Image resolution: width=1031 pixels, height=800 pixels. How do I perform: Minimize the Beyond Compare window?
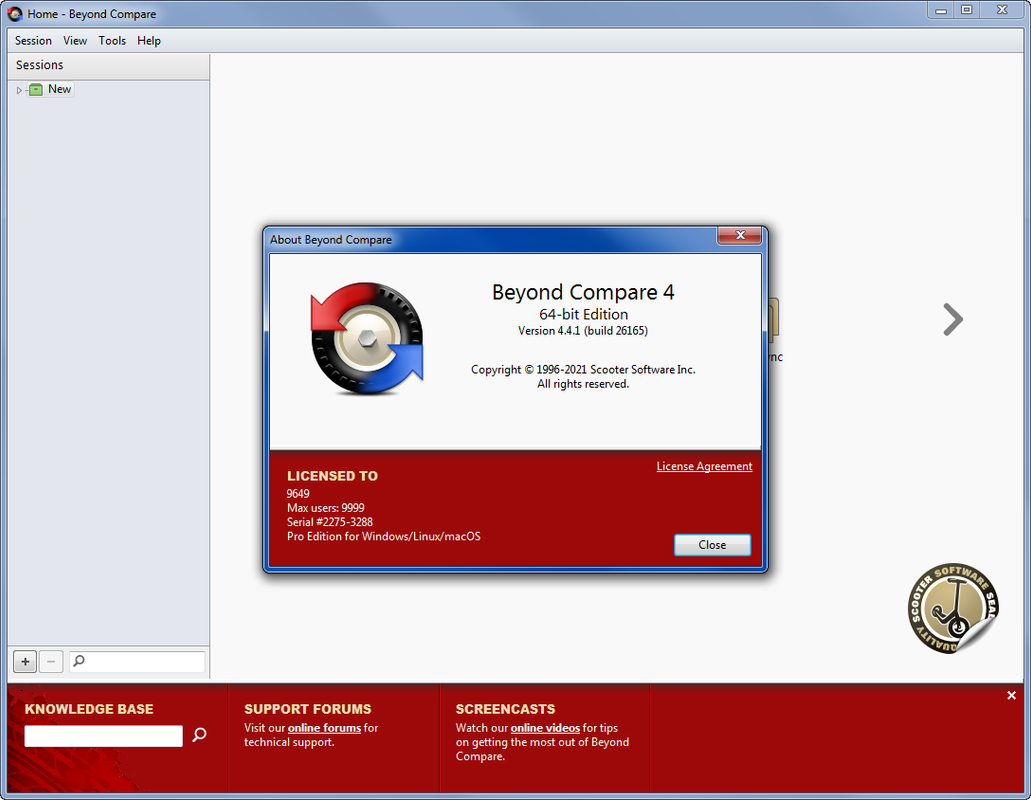(941, 11)
